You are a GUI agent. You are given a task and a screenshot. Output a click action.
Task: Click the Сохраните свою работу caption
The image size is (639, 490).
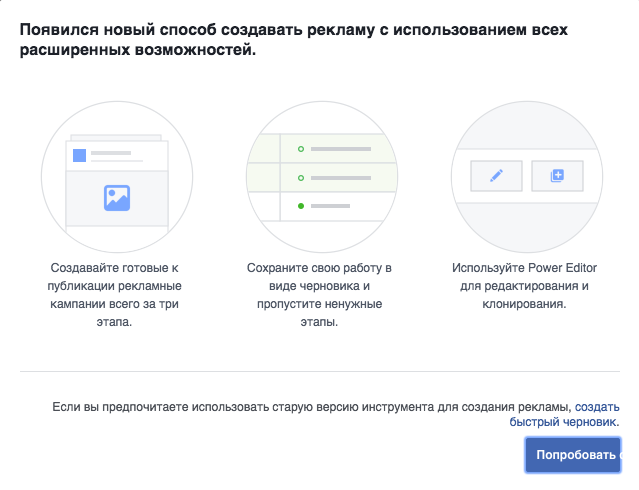point(318,296)
